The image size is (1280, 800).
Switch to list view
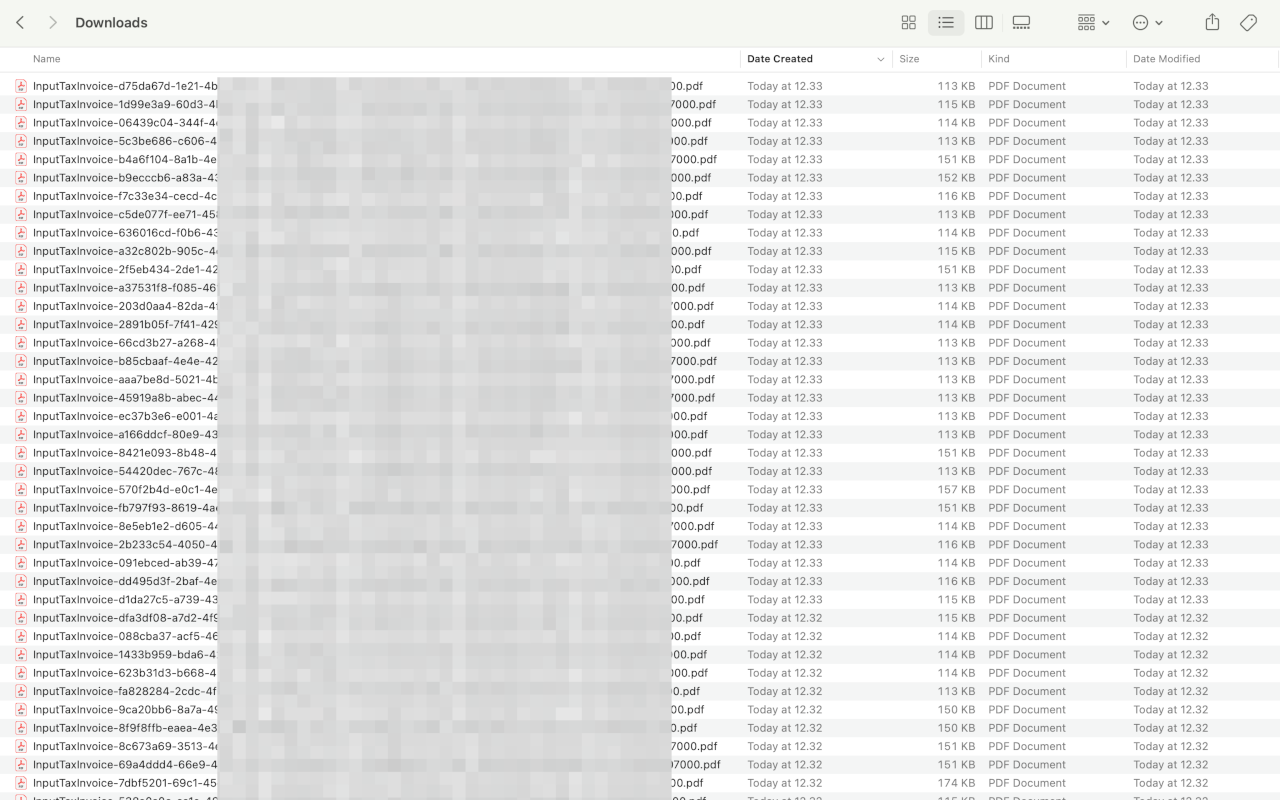pos(946,22)
